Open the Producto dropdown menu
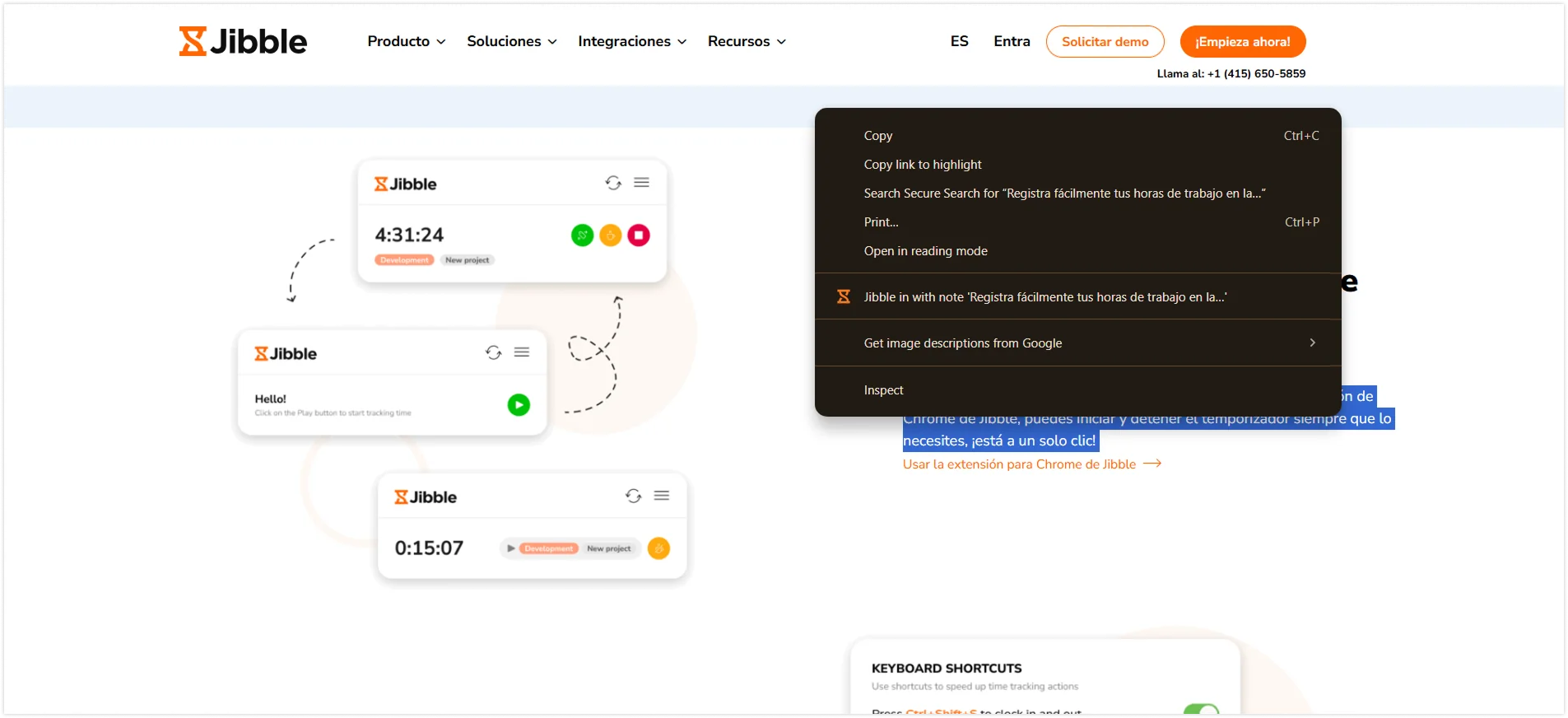This screenshot has width=1568, height=718. coord(407,41)
